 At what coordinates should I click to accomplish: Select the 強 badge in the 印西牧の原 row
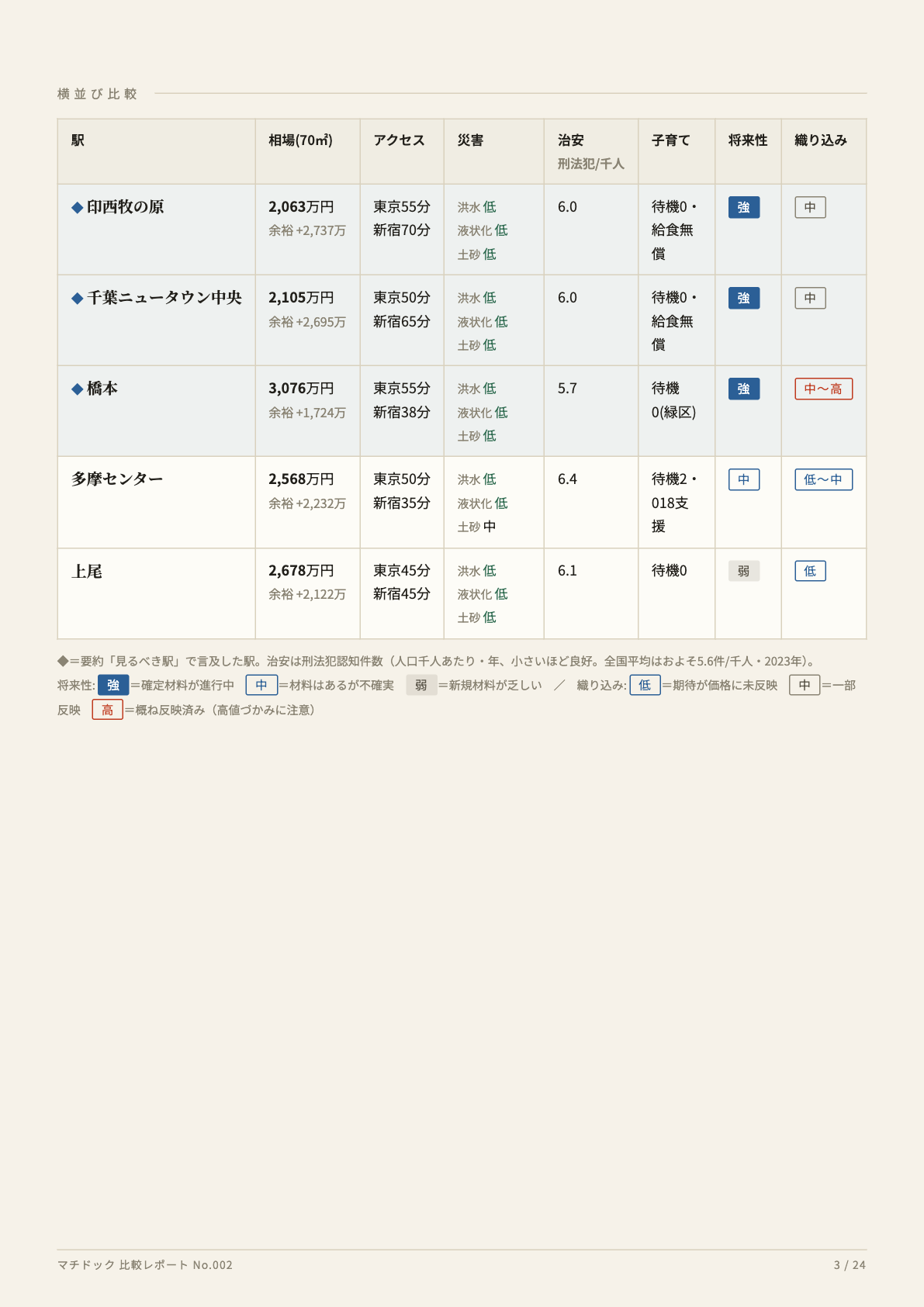(x=743, y=207)
